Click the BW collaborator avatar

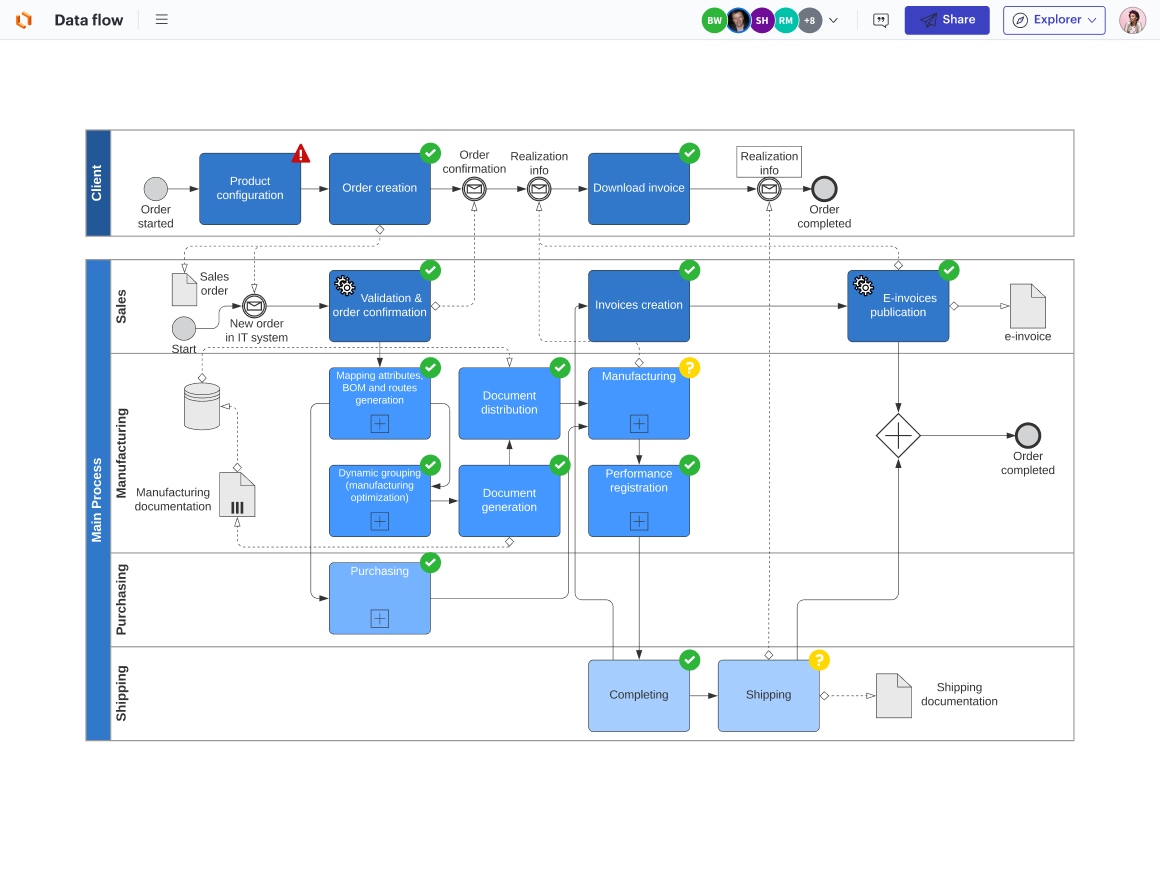[714, 20]
